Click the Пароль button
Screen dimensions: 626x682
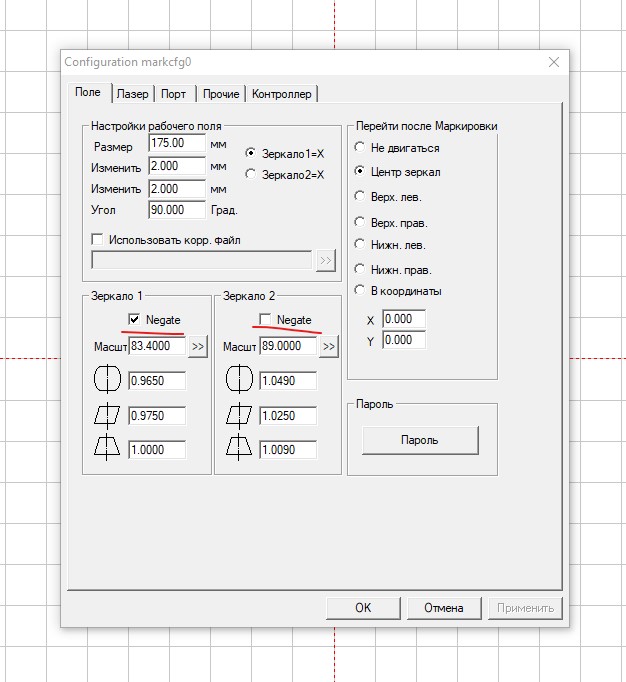pyautogui.click(x=419, y=440)
